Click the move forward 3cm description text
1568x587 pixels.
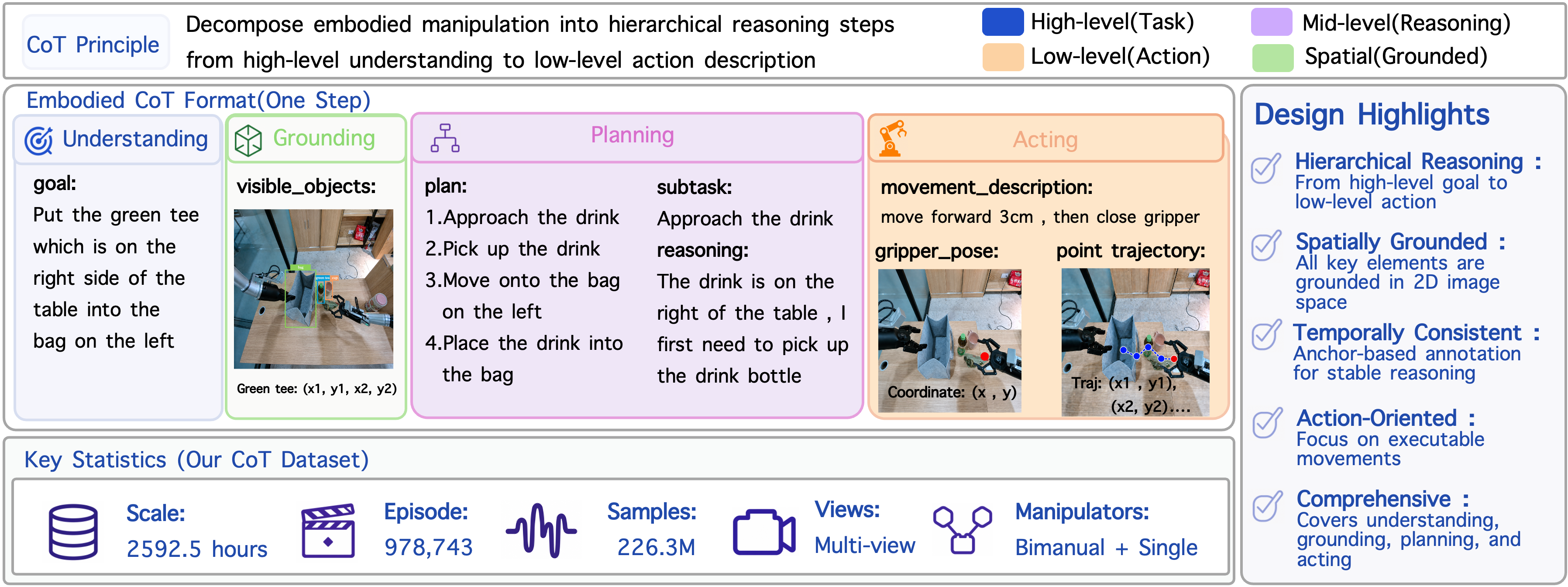pos(1040,217)
